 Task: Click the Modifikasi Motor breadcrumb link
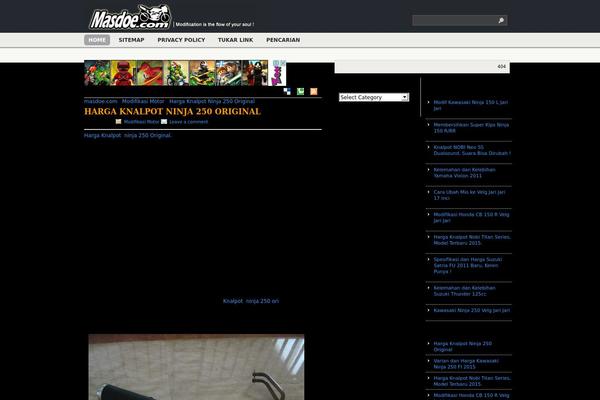(143, 101)
